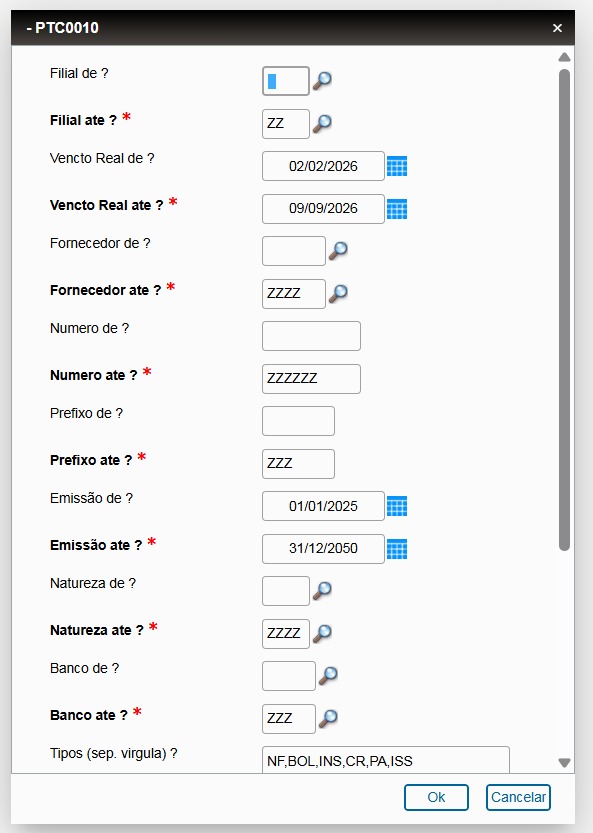Open calendar for Vencto Real ate
The height and width of the screenshot is (833, 593).
click(x=397, y=209)
